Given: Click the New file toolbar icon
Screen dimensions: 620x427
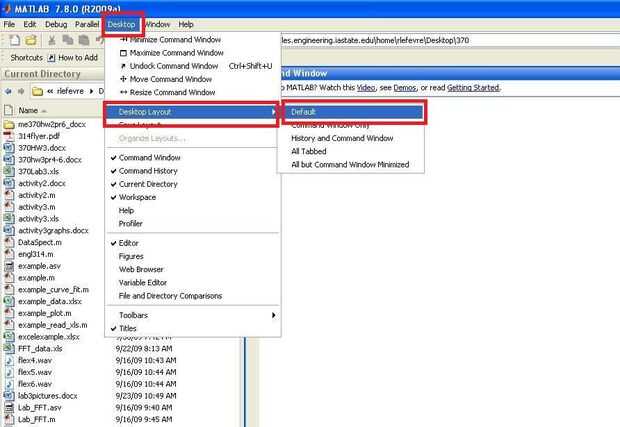Looking at the screenshot, I should 15,40.
